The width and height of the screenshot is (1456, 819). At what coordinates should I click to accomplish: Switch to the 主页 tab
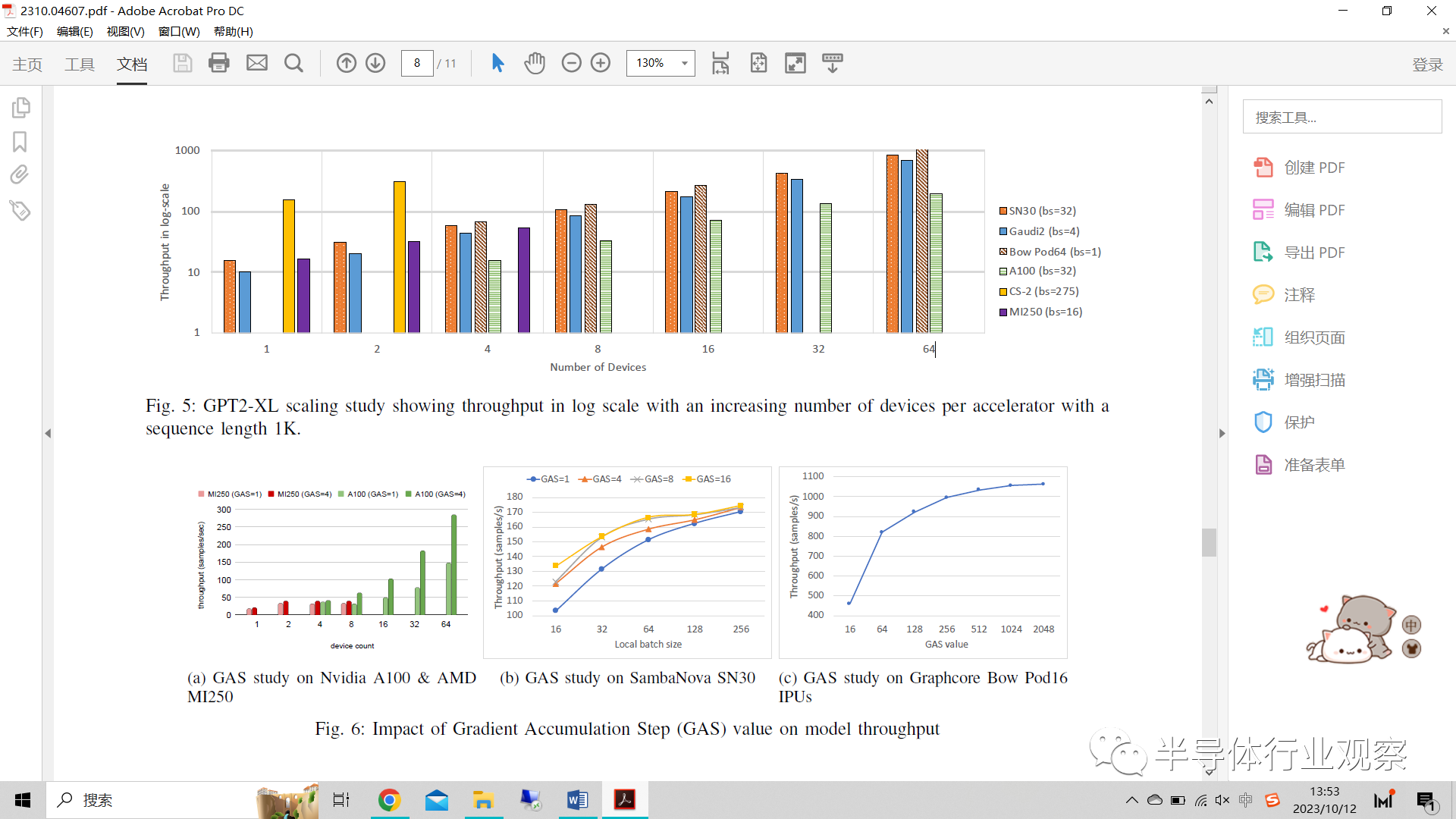coord(27,64)
